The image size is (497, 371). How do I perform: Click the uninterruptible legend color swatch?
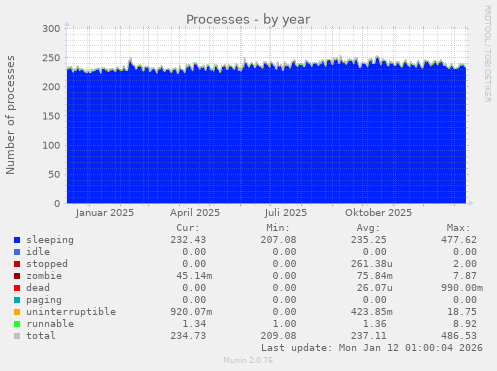pyautogui.click(x=17, y=312)
